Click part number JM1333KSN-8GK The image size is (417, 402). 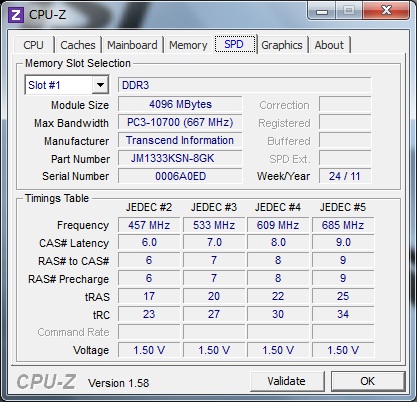point(180,158)
